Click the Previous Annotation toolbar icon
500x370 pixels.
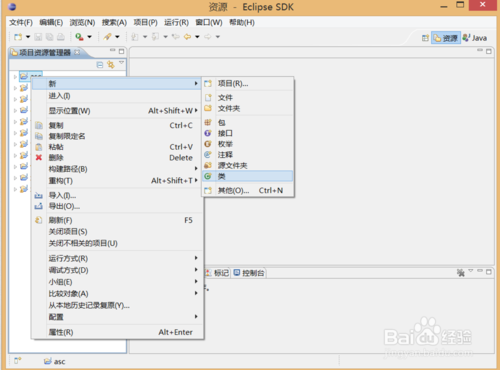coord(155,37)
